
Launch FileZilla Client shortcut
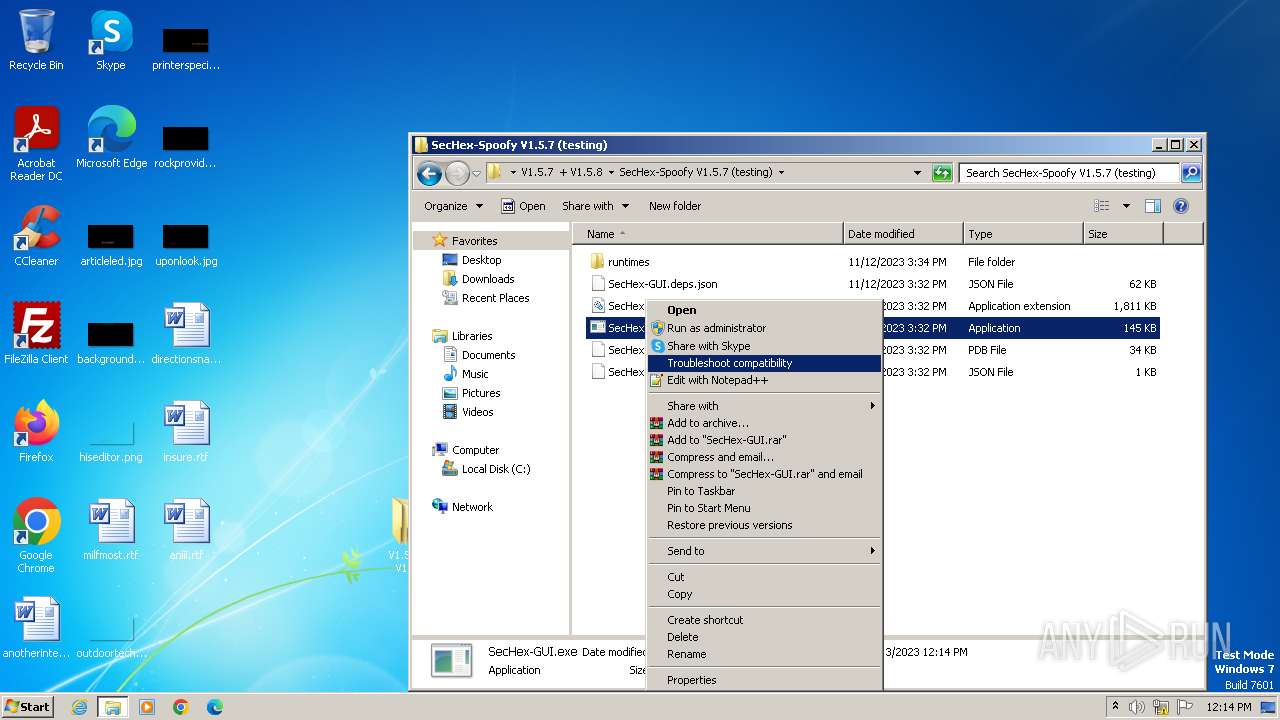pos(36,334)
